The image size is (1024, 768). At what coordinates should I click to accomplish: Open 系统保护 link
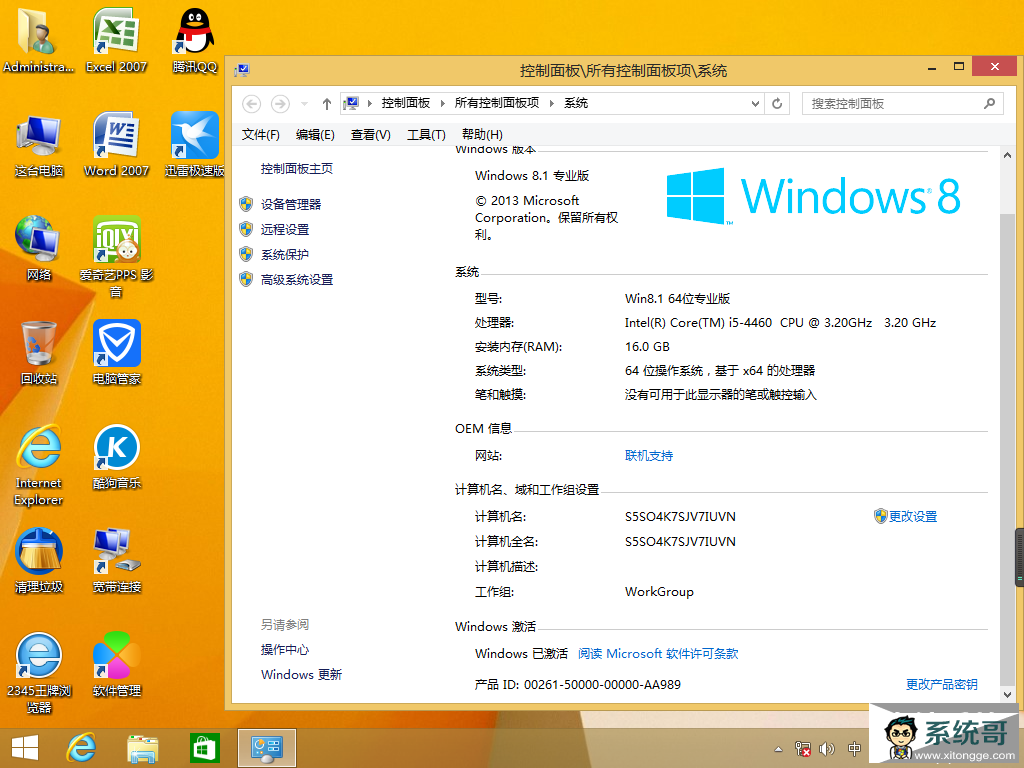tap(285, 255)
